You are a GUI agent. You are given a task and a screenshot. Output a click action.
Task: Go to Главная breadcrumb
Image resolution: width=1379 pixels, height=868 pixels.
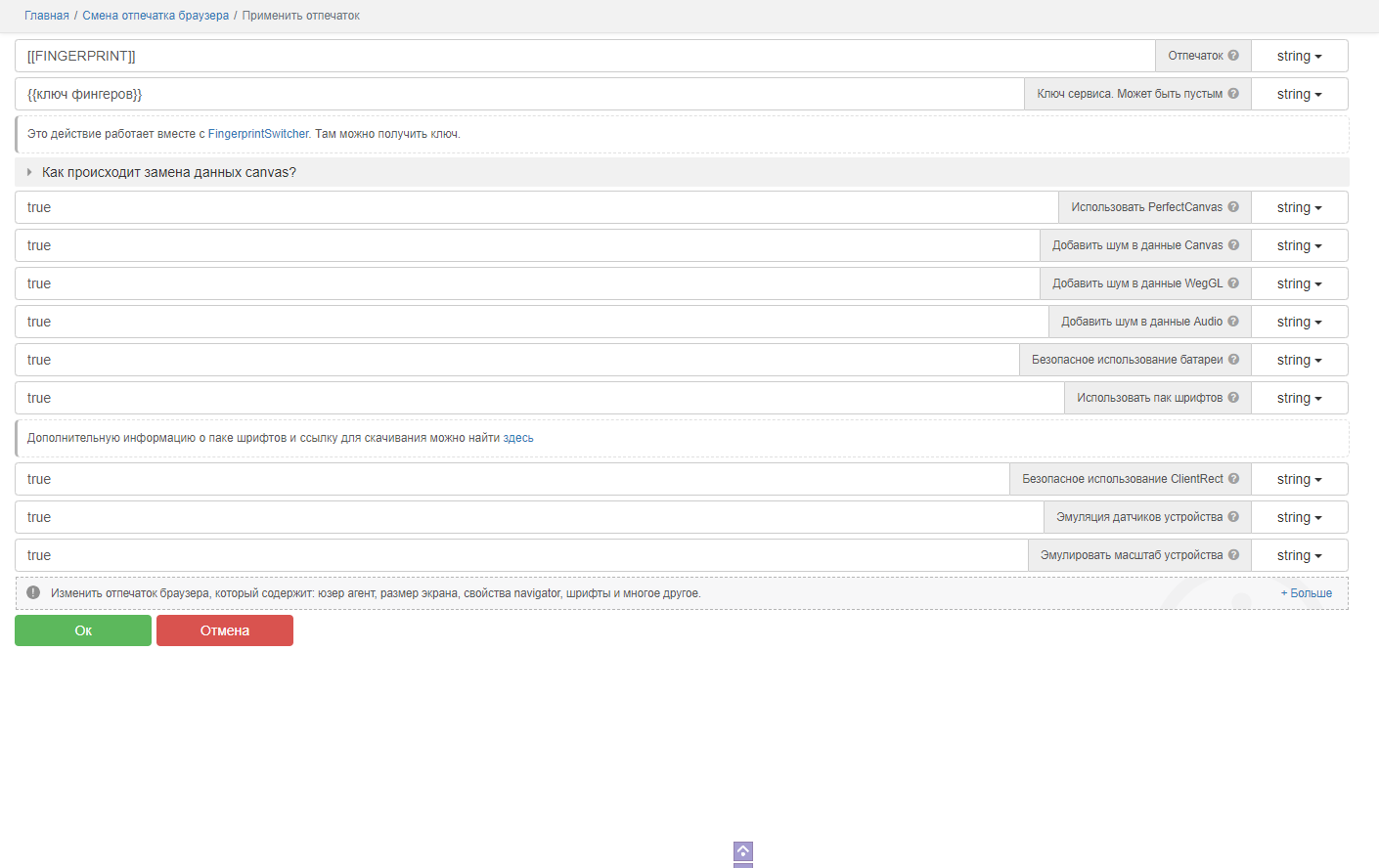pos(47,16)
